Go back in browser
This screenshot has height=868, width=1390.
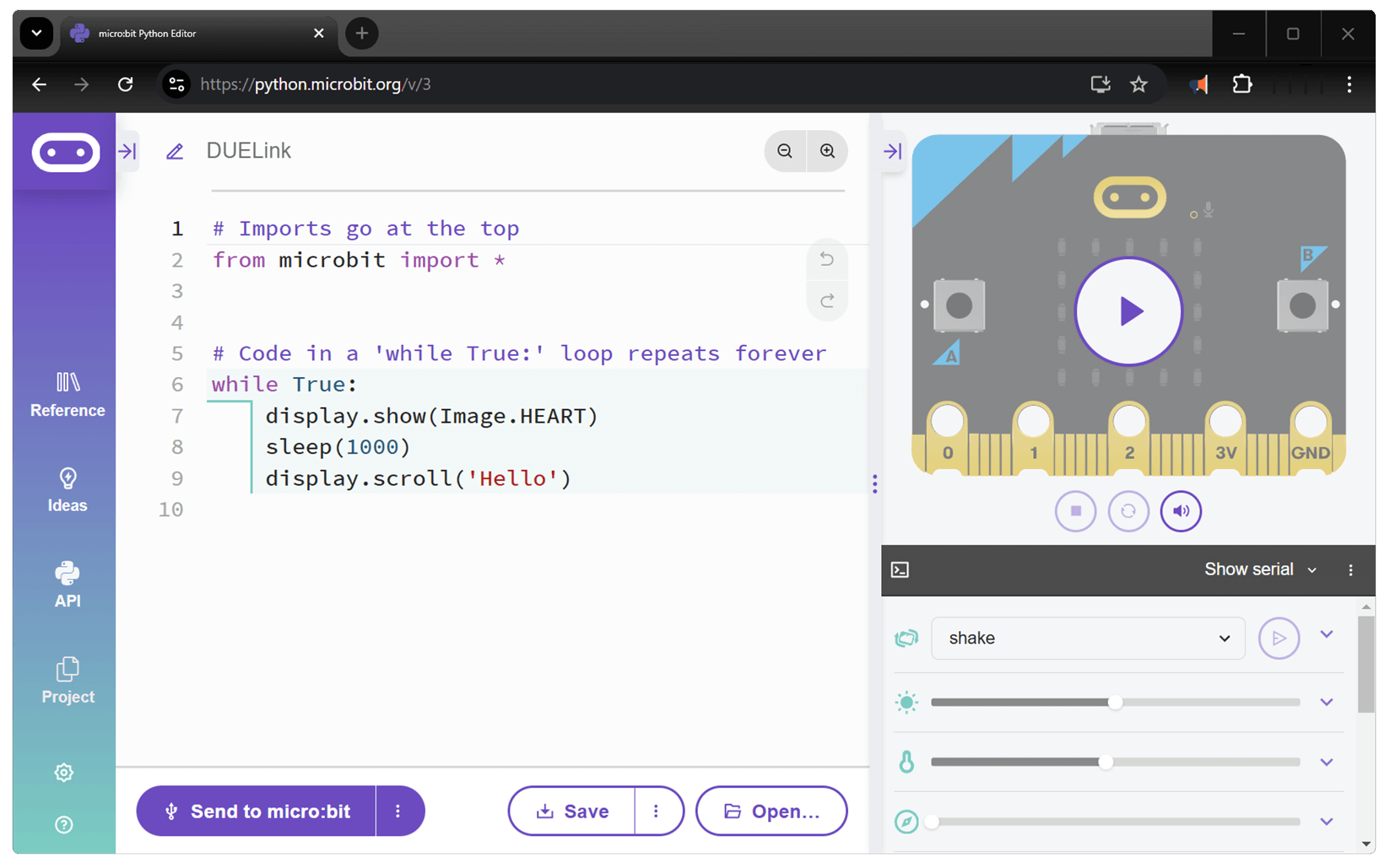pyautogui.click(x=39, y=84)
